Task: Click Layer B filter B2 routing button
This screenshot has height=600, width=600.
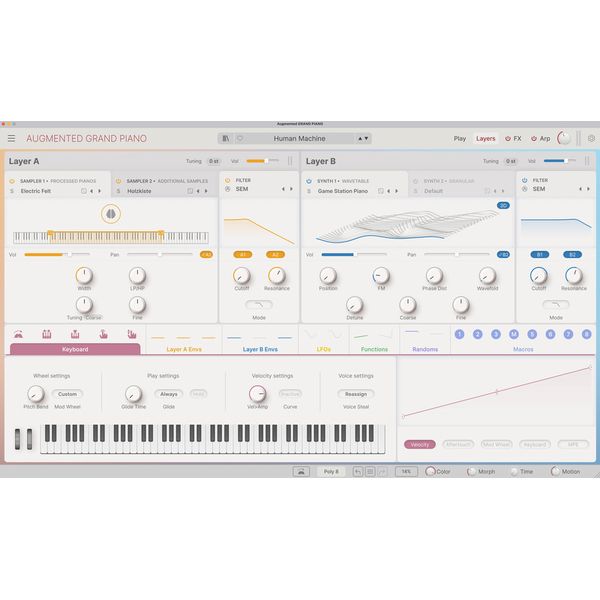Action: pyautogui.click(x=572, y=254)
